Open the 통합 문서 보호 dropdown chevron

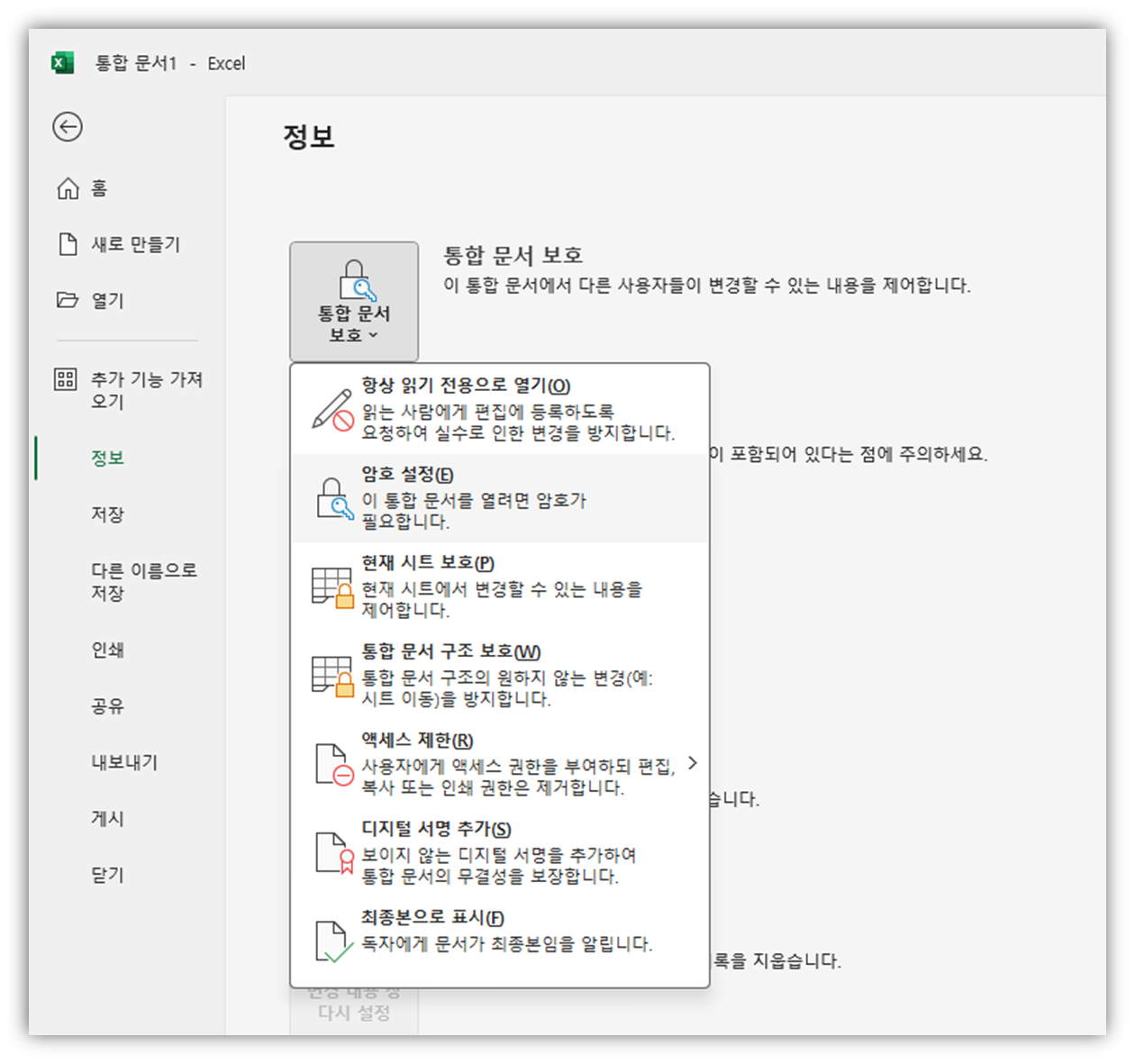[376, 335]
